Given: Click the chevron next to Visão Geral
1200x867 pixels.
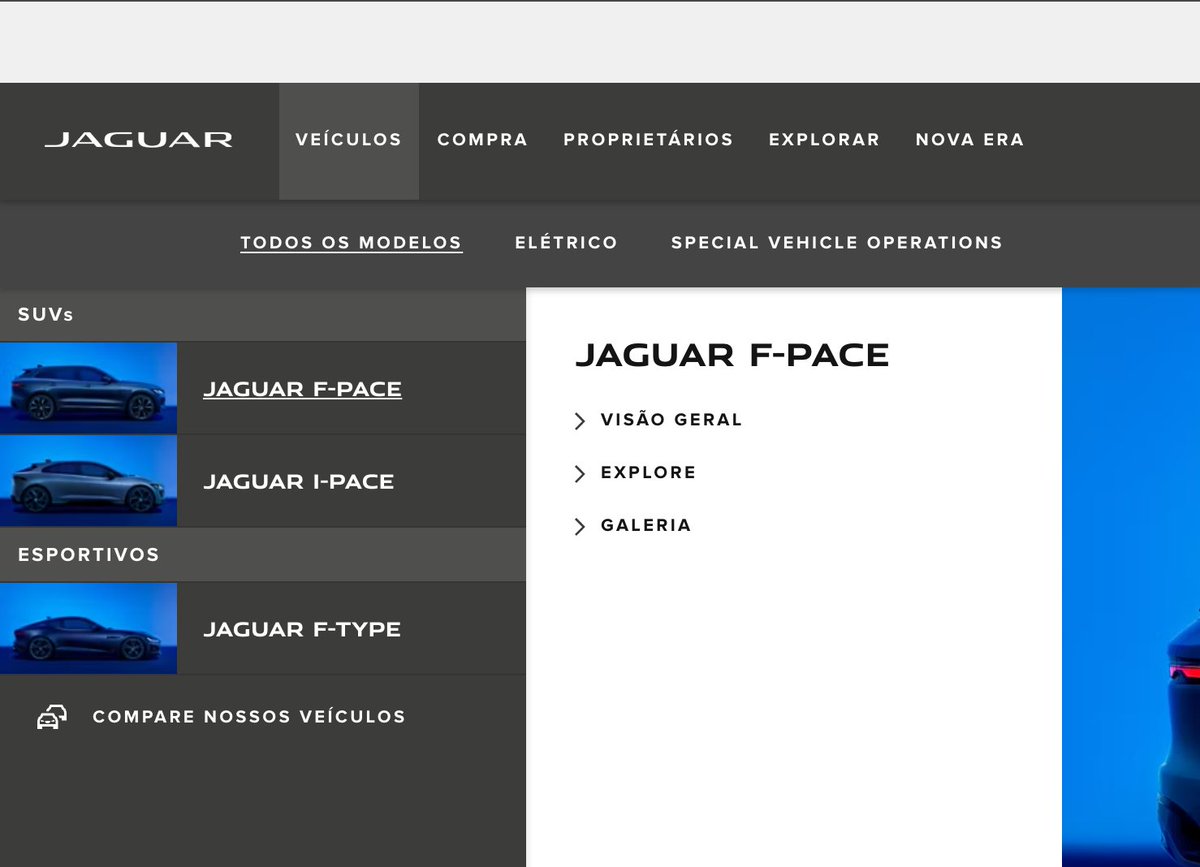Looking at the screenshot, I should (x=580, y=421).
